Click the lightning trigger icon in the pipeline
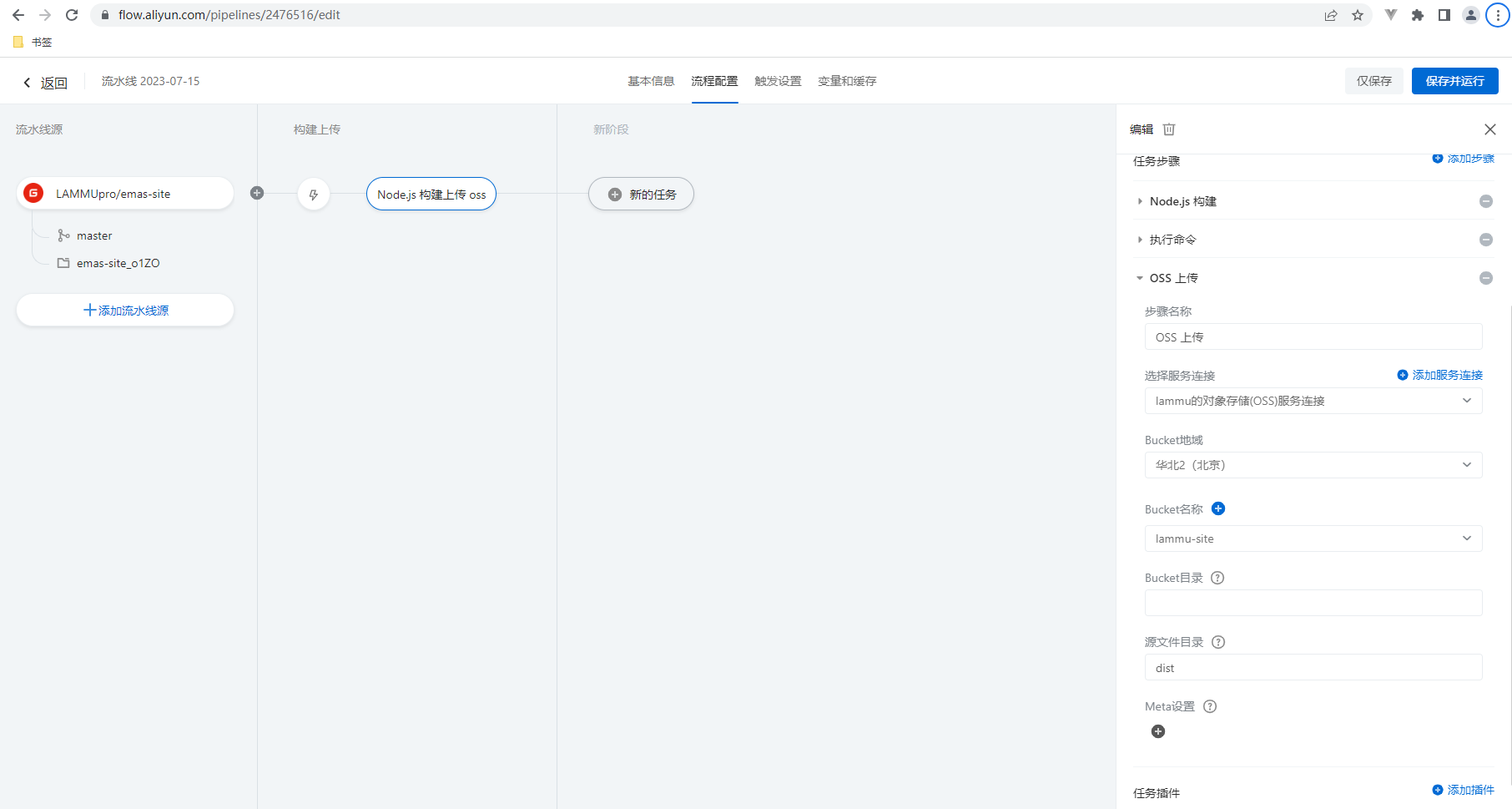The image size is (1512, 809). click(314, 195)
